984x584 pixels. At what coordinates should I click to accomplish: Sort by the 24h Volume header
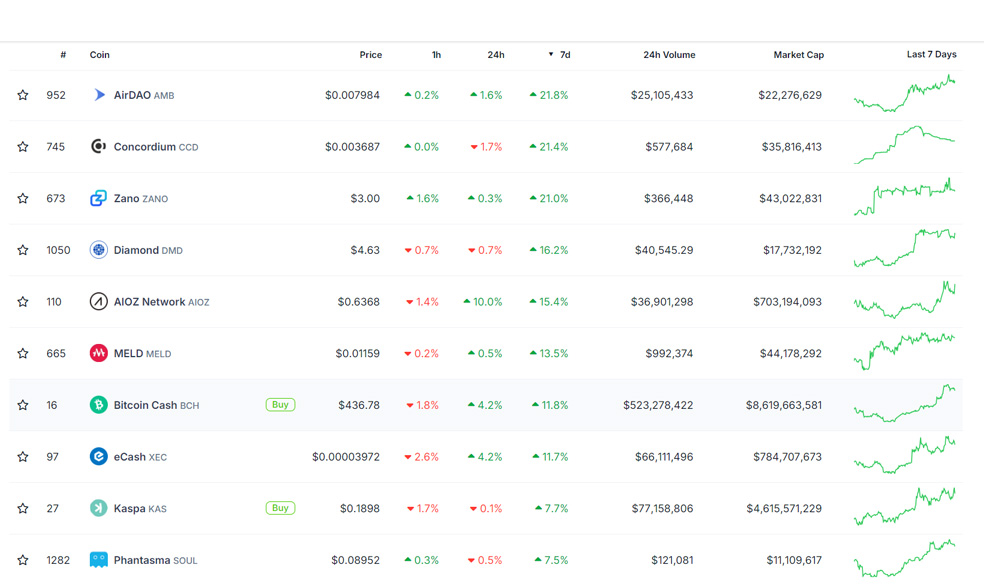[x=669, y=55]
